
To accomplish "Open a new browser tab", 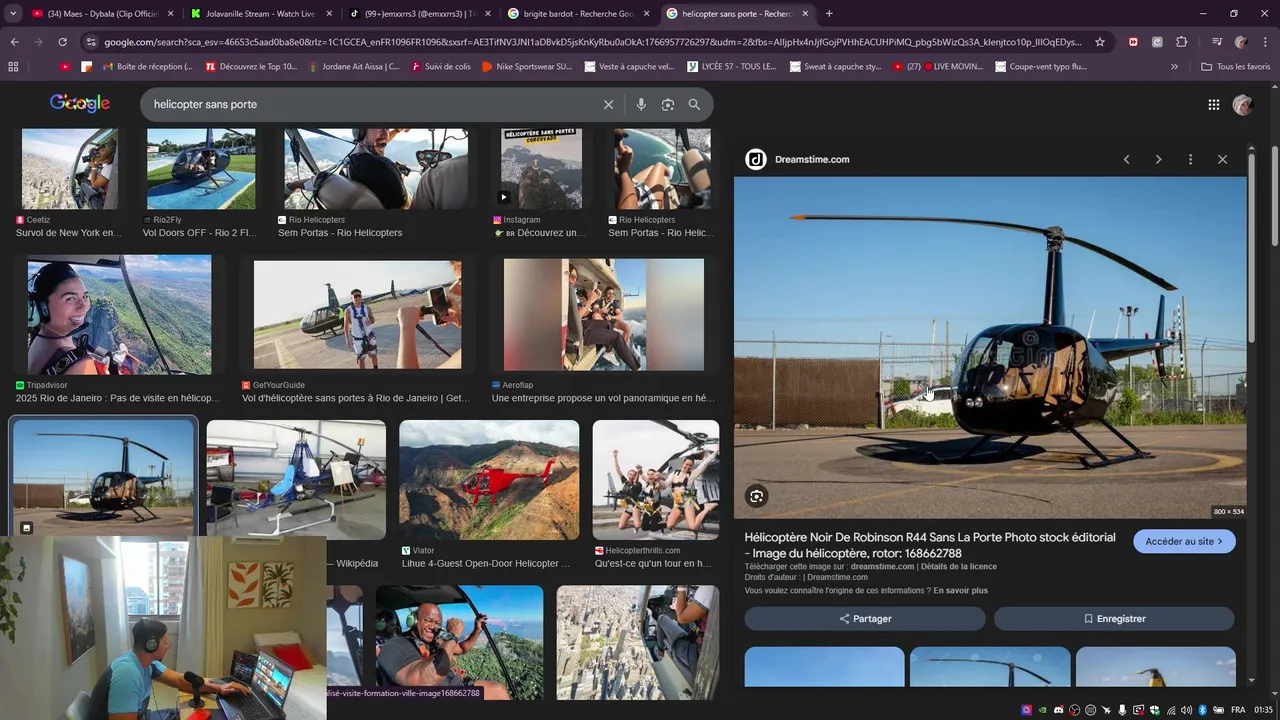I will point(829,14).
